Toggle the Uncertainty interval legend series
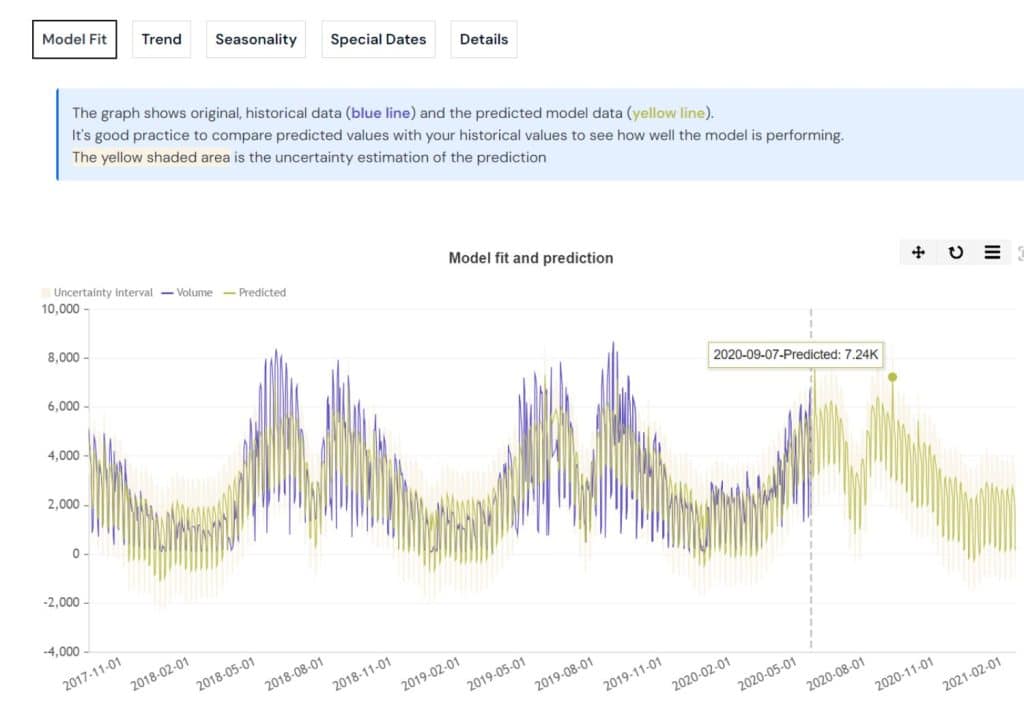 click(103, 293)
